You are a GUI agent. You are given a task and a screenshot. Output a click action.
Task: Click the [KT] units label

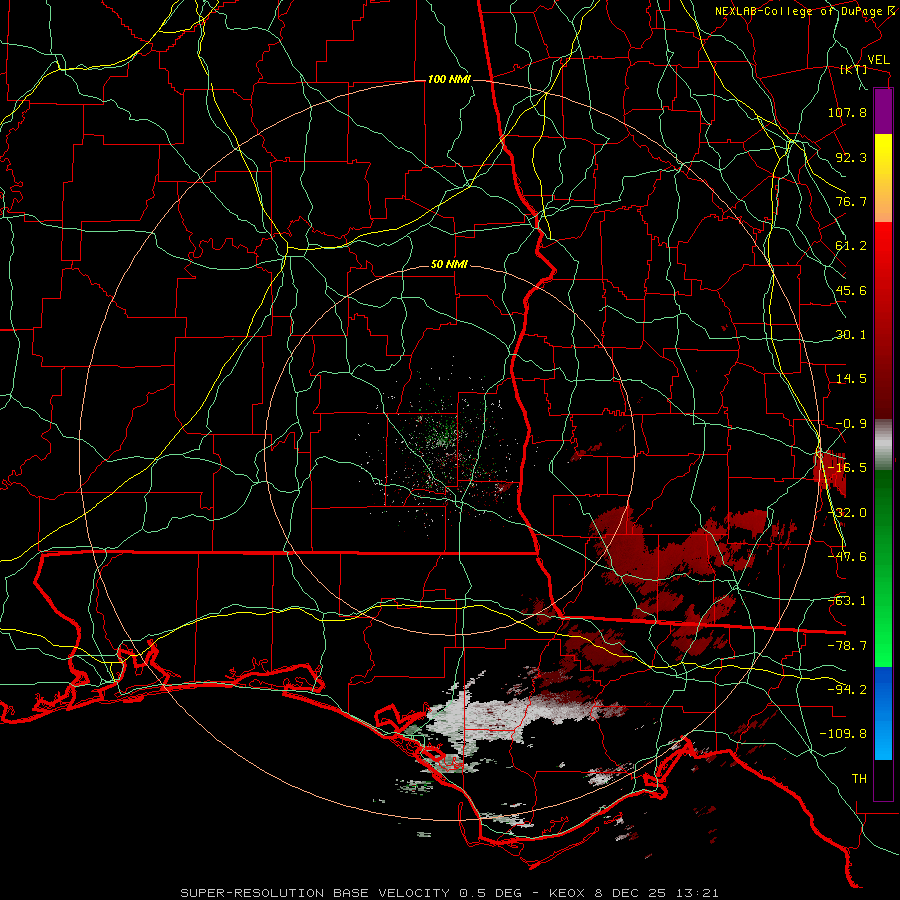click(854, 69)
